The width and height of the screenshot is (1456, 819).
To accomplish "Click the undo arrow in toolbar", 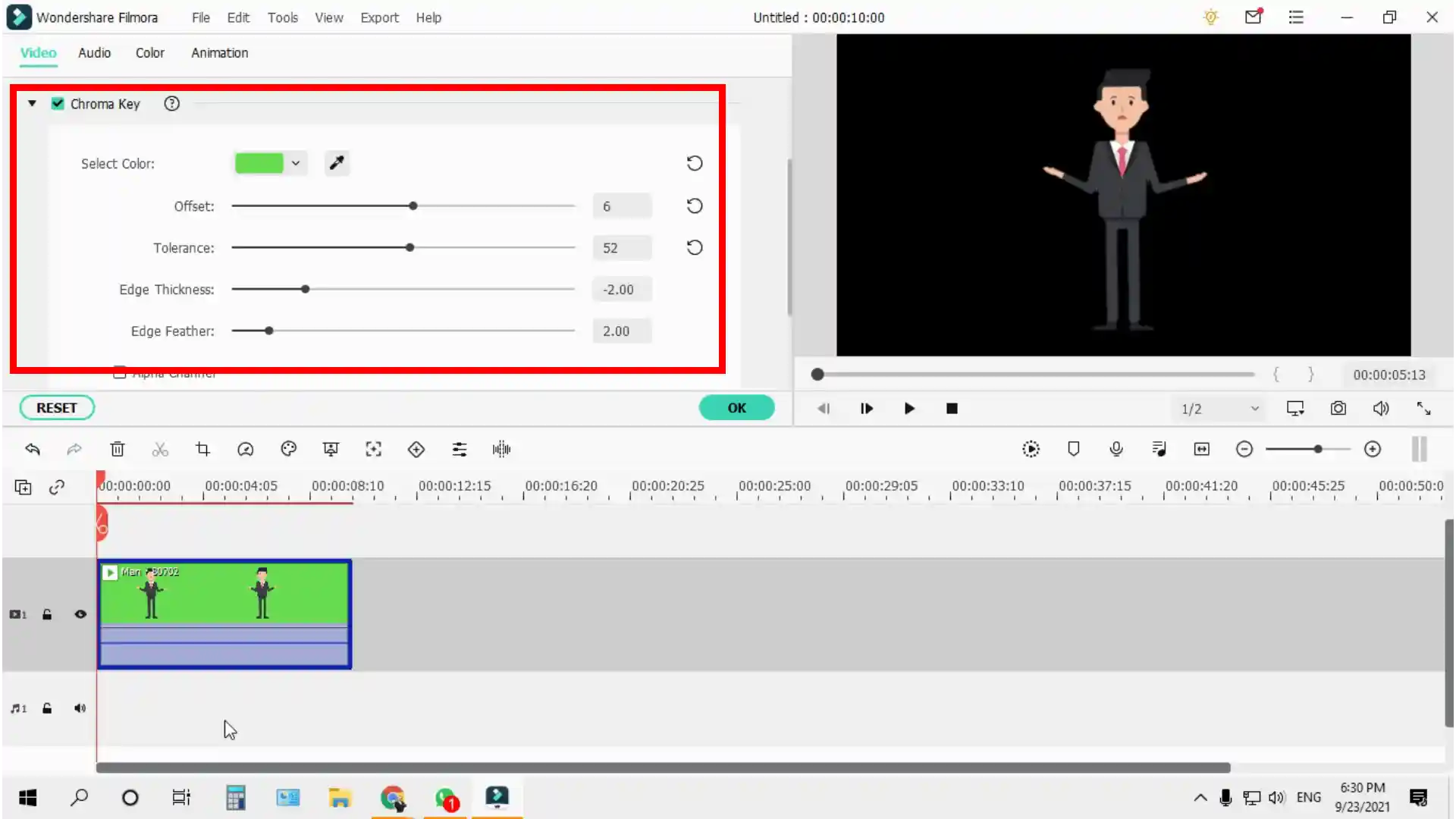I will [x=32, y=449].
